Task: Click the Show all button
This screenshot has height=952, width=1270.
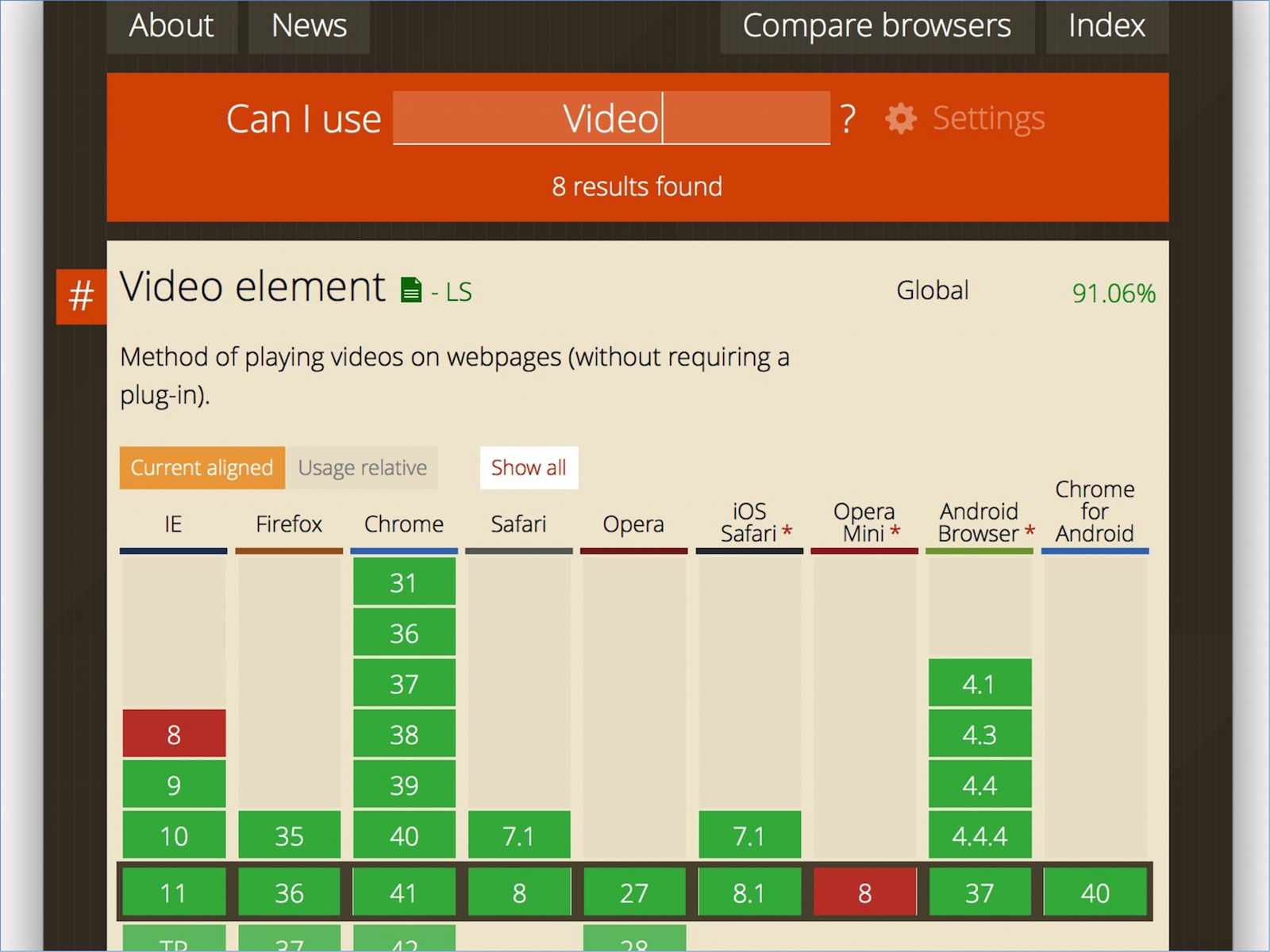Action: click(x=529, y=468)
